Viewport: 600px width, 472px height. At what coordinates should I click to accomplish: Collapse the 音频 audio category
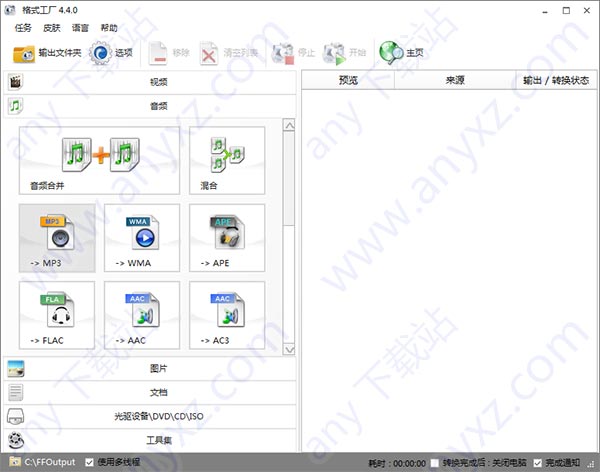point(150,106)
